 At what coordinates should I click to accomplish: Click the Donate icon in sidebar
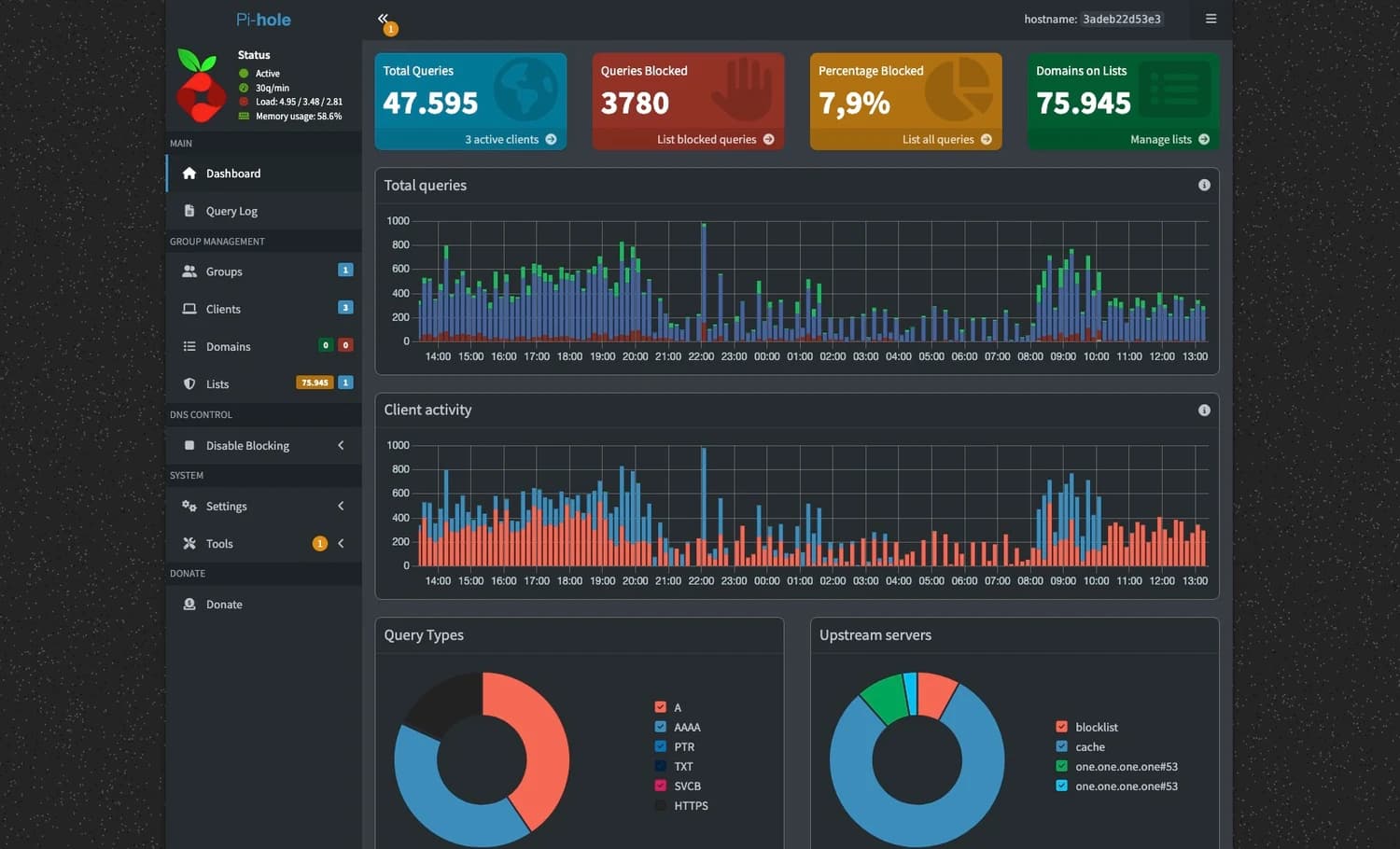[189, 604]
